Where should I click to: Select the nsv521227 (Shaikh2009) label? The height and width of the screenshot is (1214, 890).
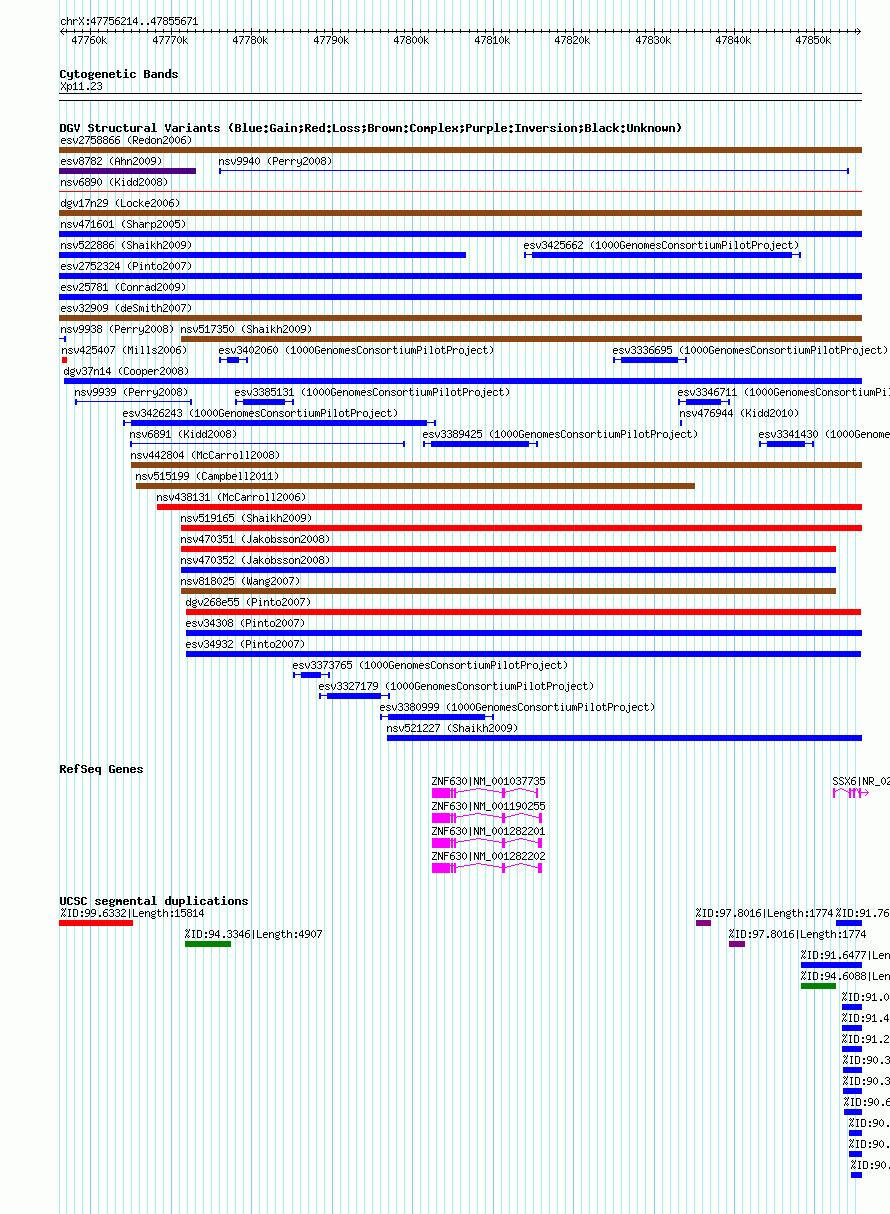click(452, 728)
